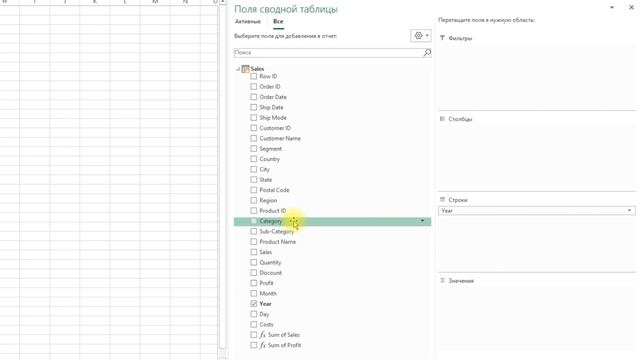
Task: Check the Sum of Sales measure
Action: [253, 335]
